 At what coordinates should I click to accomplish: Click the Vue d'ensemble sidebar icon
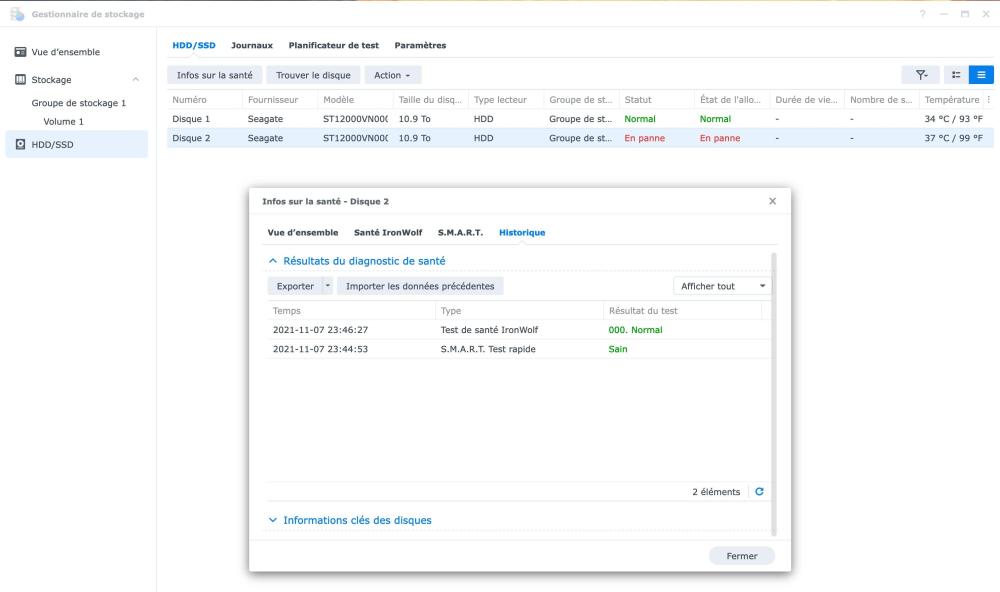21,52
